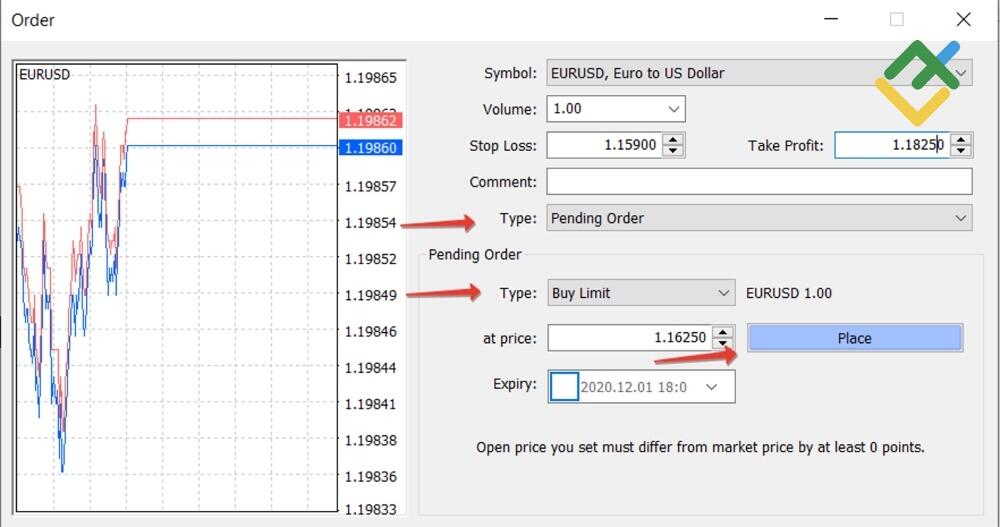The height and width of the screenshot is (527, 1000).
Task: Click into the Comment text field
Action: (x=758, y=182)
